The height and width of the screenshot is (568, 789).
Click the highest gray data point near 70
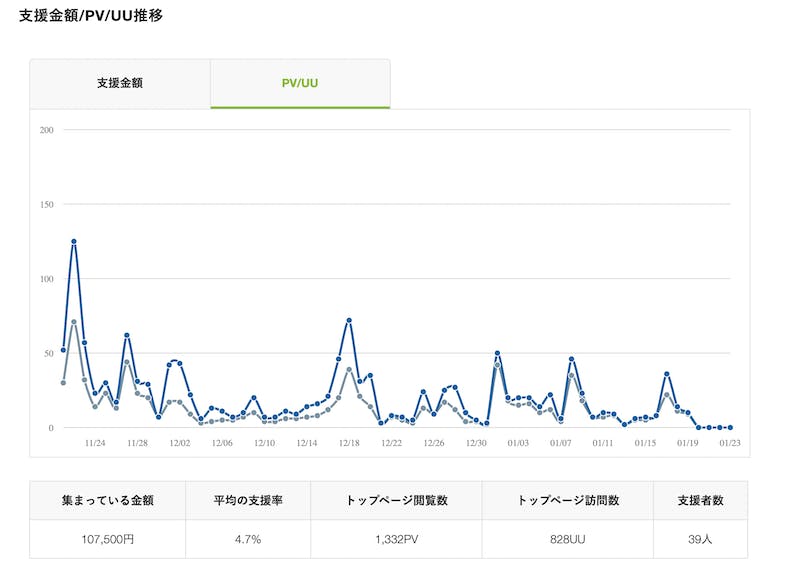coord(74,322)
